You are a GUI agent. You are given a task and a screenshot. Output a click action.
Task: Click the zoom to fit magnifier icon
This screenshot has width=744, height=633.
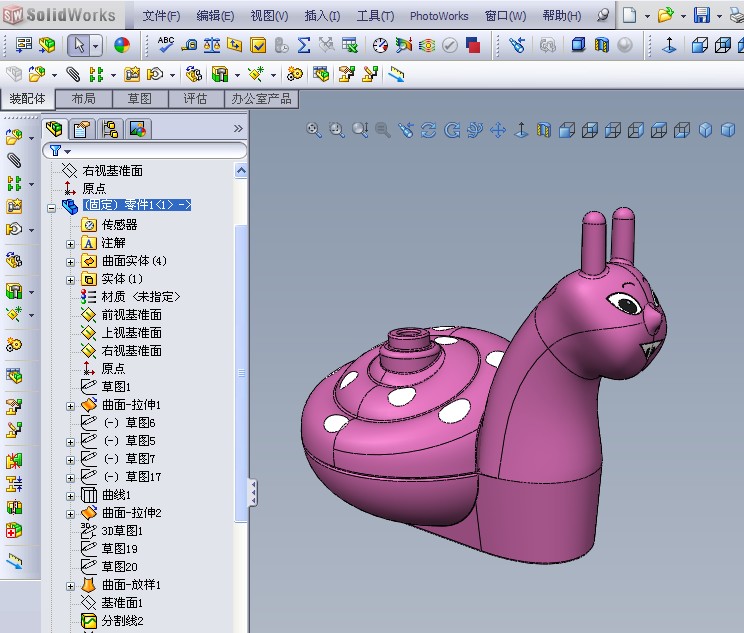(x=314, y=130)
